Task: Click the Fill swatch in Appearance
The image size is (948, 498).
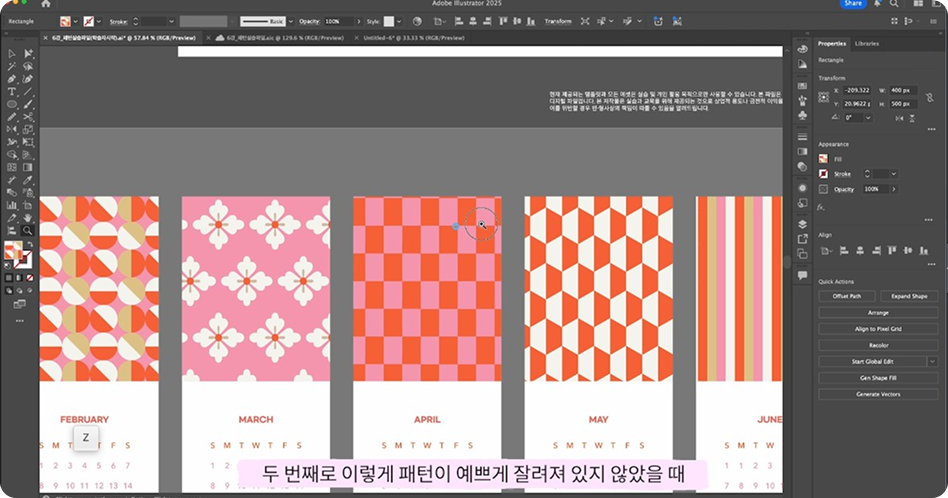Action: tap(824, 159)
